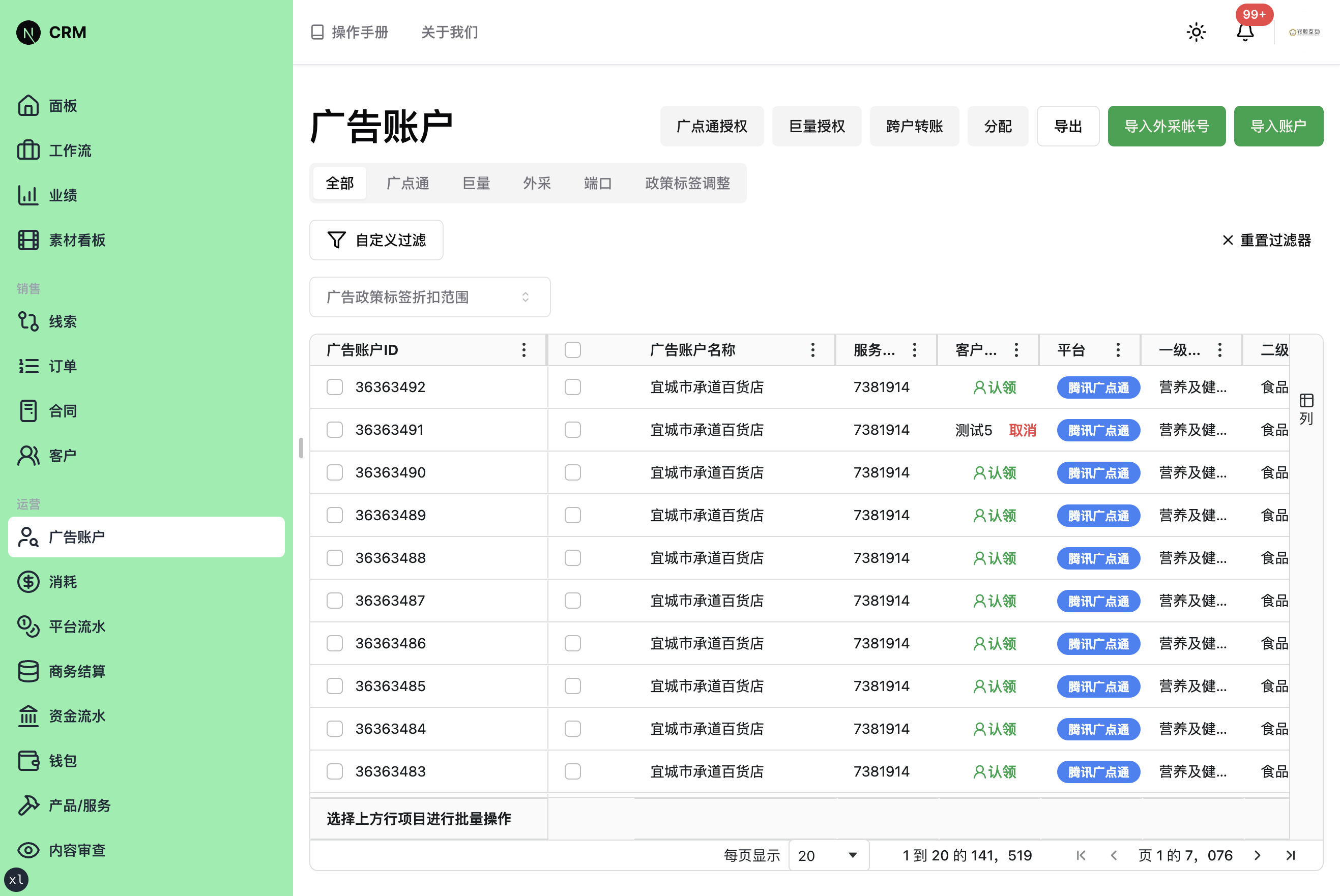Viewport: 1340px width, 896px height.
Task: Open the 面板 dashboard in sidebar
Action: (63, 106)
